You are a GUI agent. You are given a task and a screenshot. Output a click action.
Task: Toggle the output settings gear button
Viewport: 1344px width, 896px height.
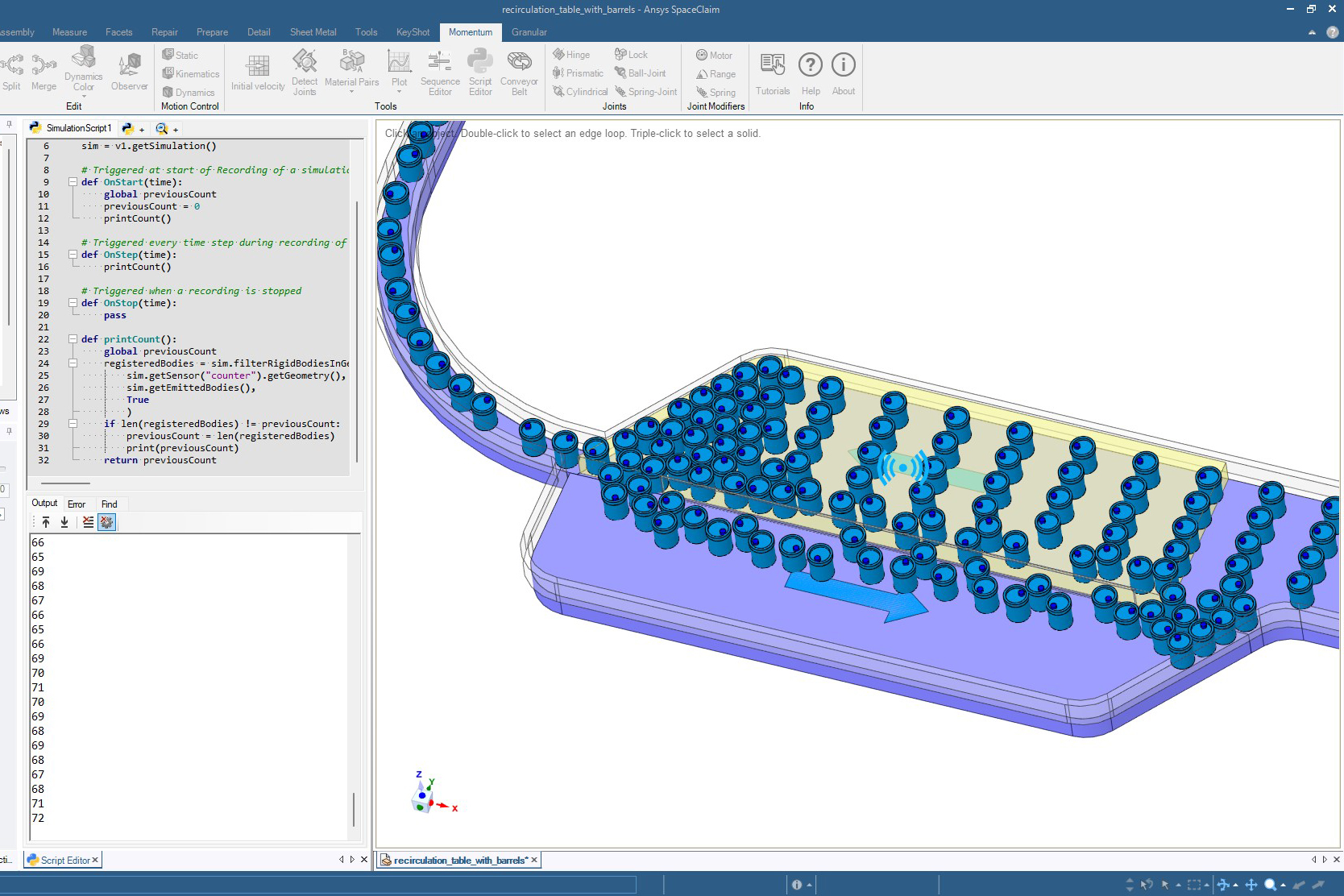click(x=106, y=522)
